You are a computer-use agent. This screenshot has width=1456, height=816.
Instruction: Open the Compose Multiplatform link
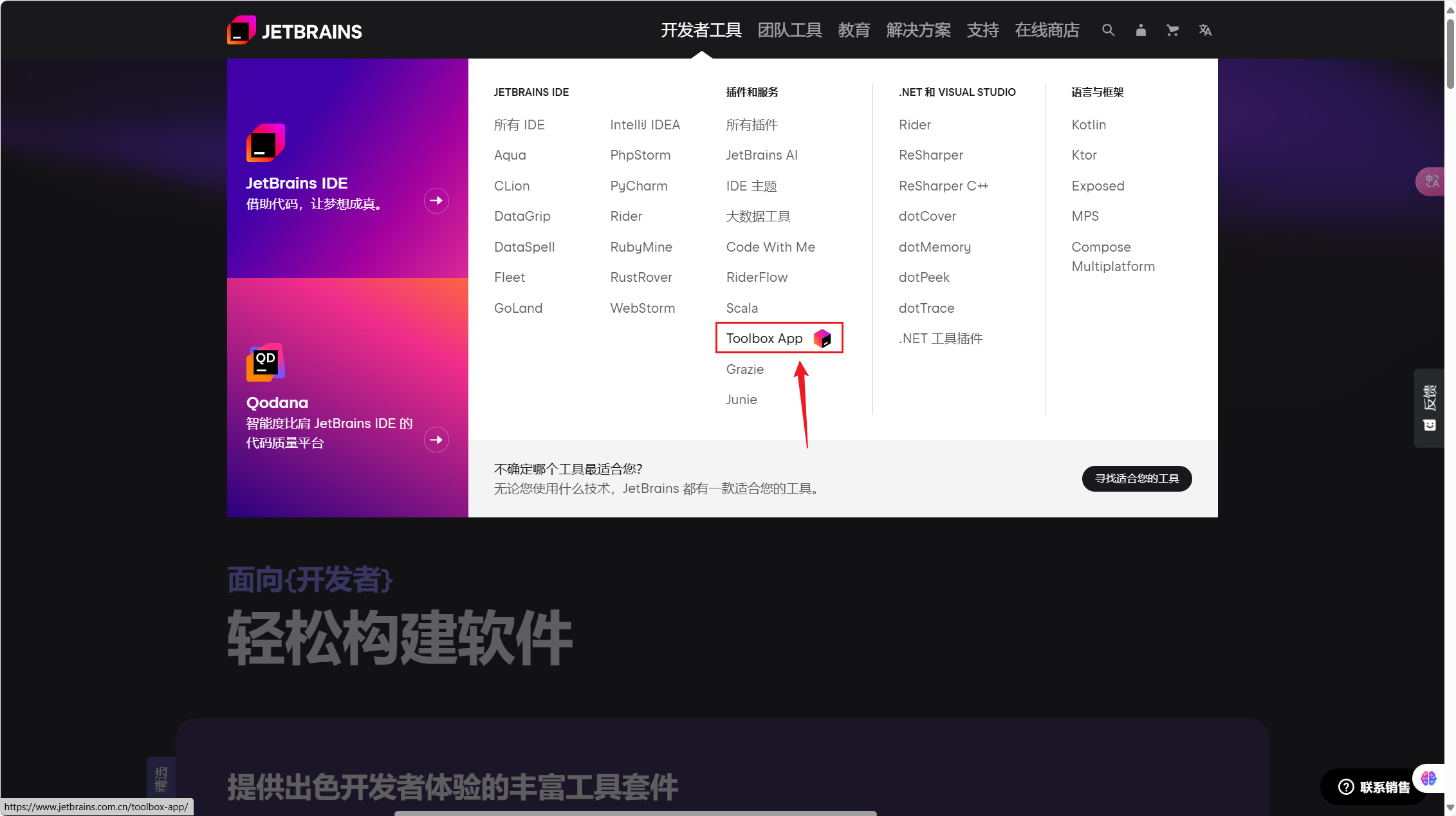point(1114,257)
